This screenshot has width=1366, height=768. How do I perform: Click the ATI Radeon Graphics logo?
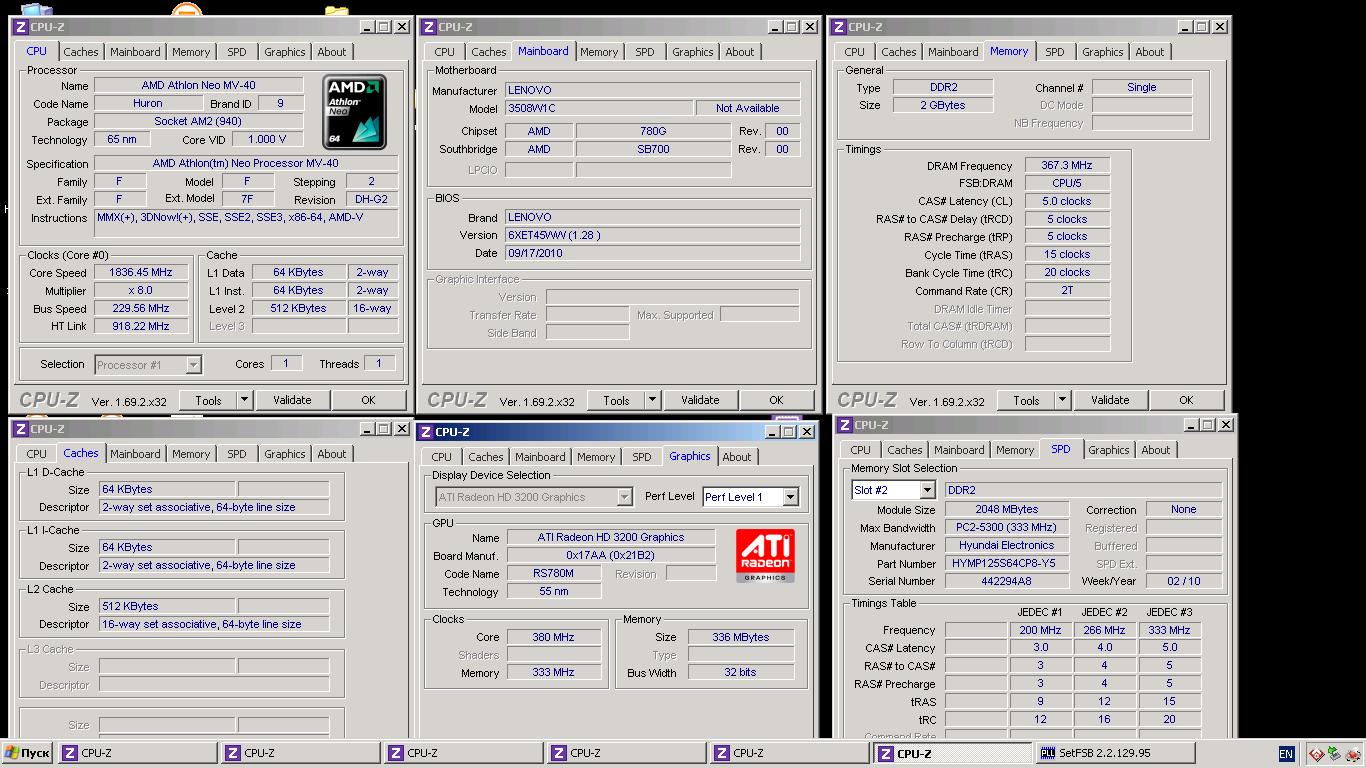click(765, 556)
